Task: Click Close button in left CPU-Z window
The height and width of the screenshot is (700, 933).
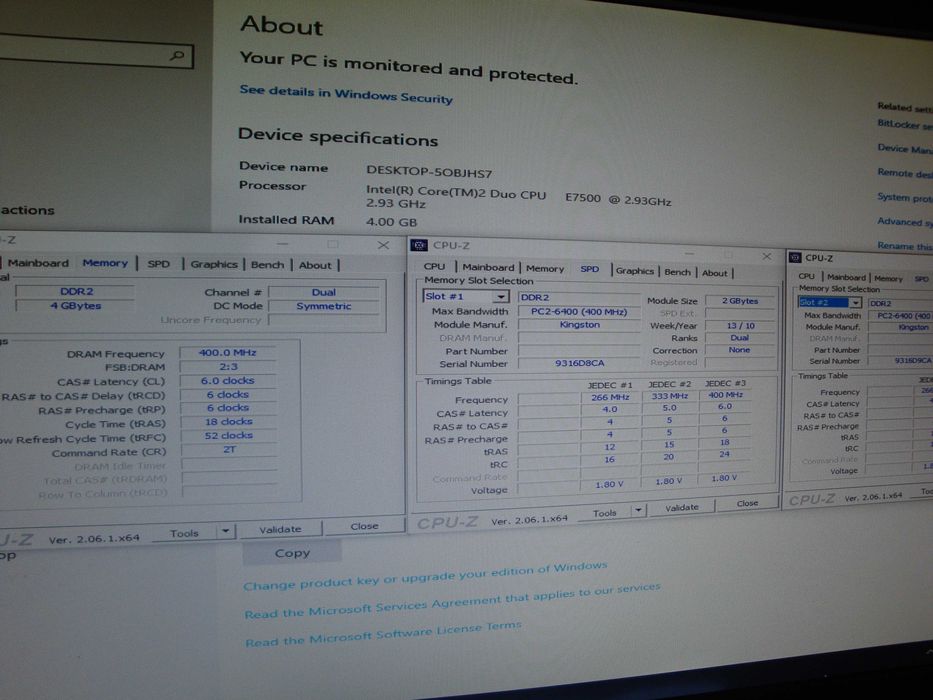Action: click(x=364, y=526)
